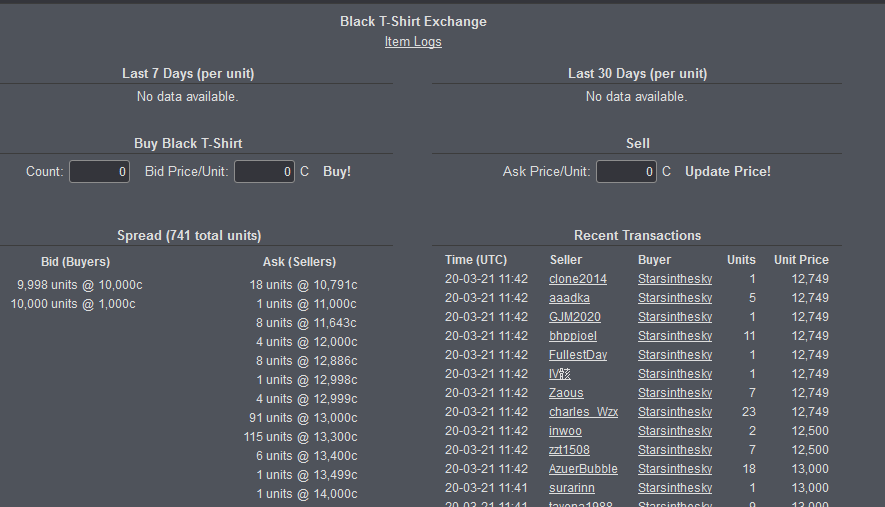The image size is (885, 507).
Task: Open Starsinthesky buyer link in bhppjoel row
Action: pyautogui.click(x=675, y=336)
